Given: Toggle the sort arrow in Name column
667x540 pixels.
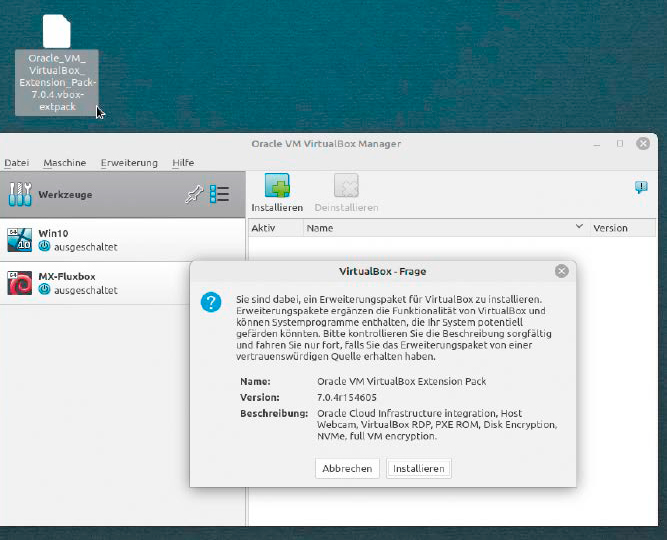Looking at the screenshot, I should click(579, 226).
